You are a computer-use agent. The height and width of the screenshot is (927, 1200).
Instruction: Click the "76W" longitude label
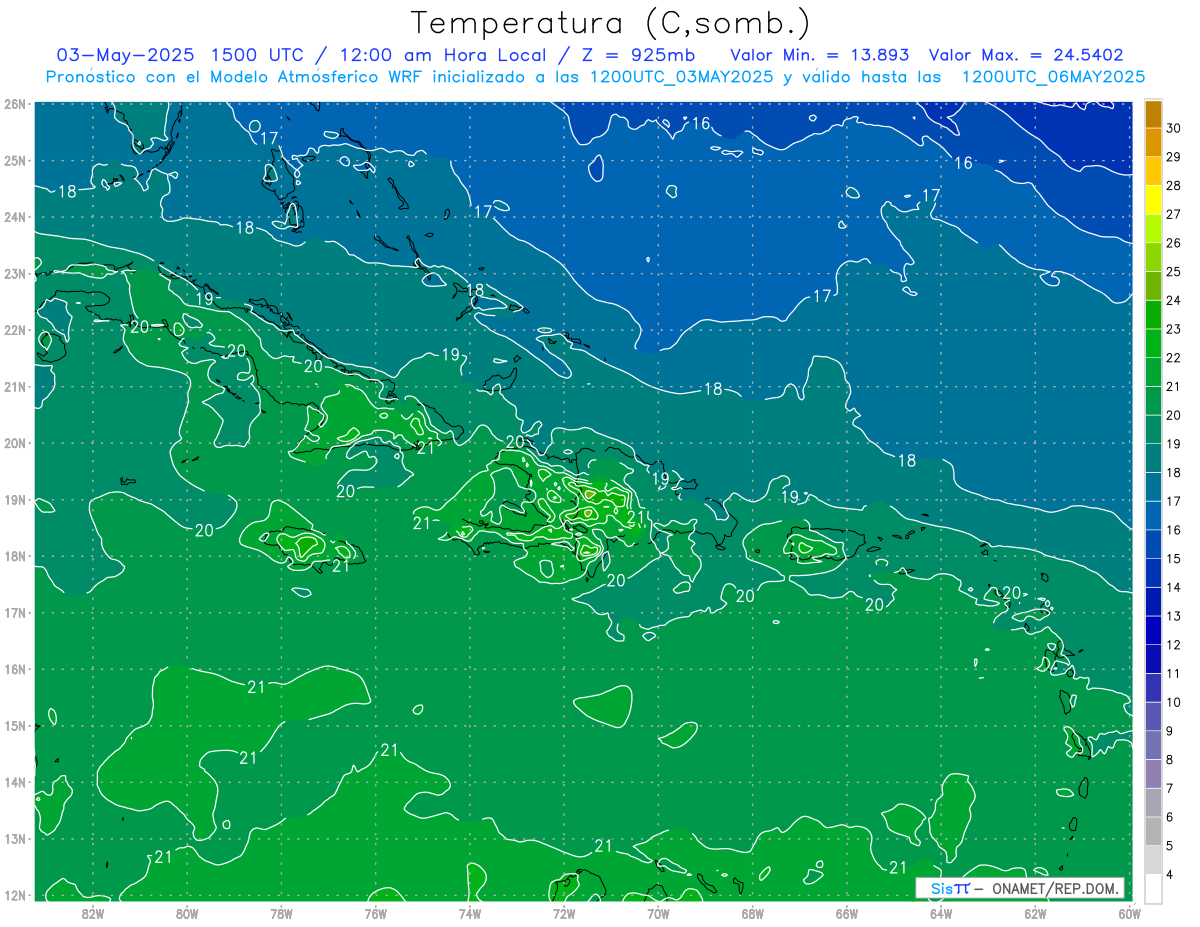[x=375, y=913]
